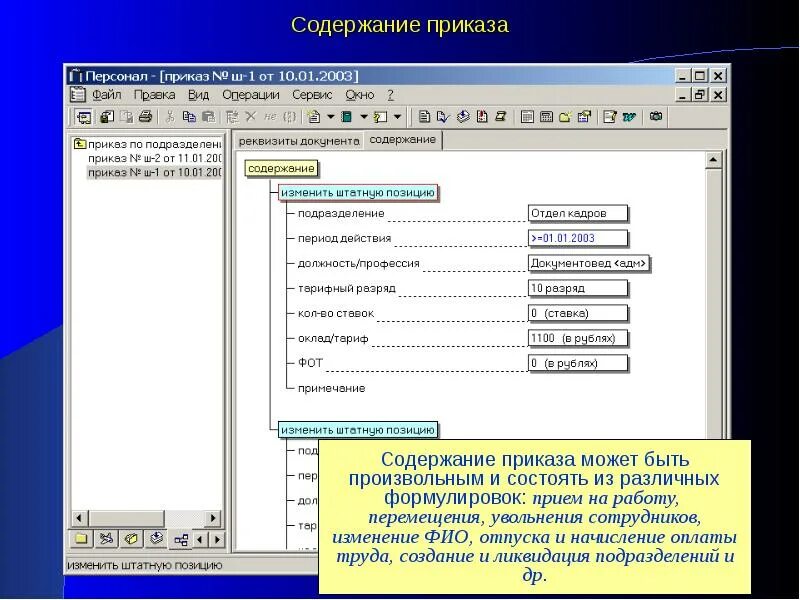This screenshot has height=600, width=800.
Task: Click left tree panel scroll-right arrow
Action: (213, 518)
